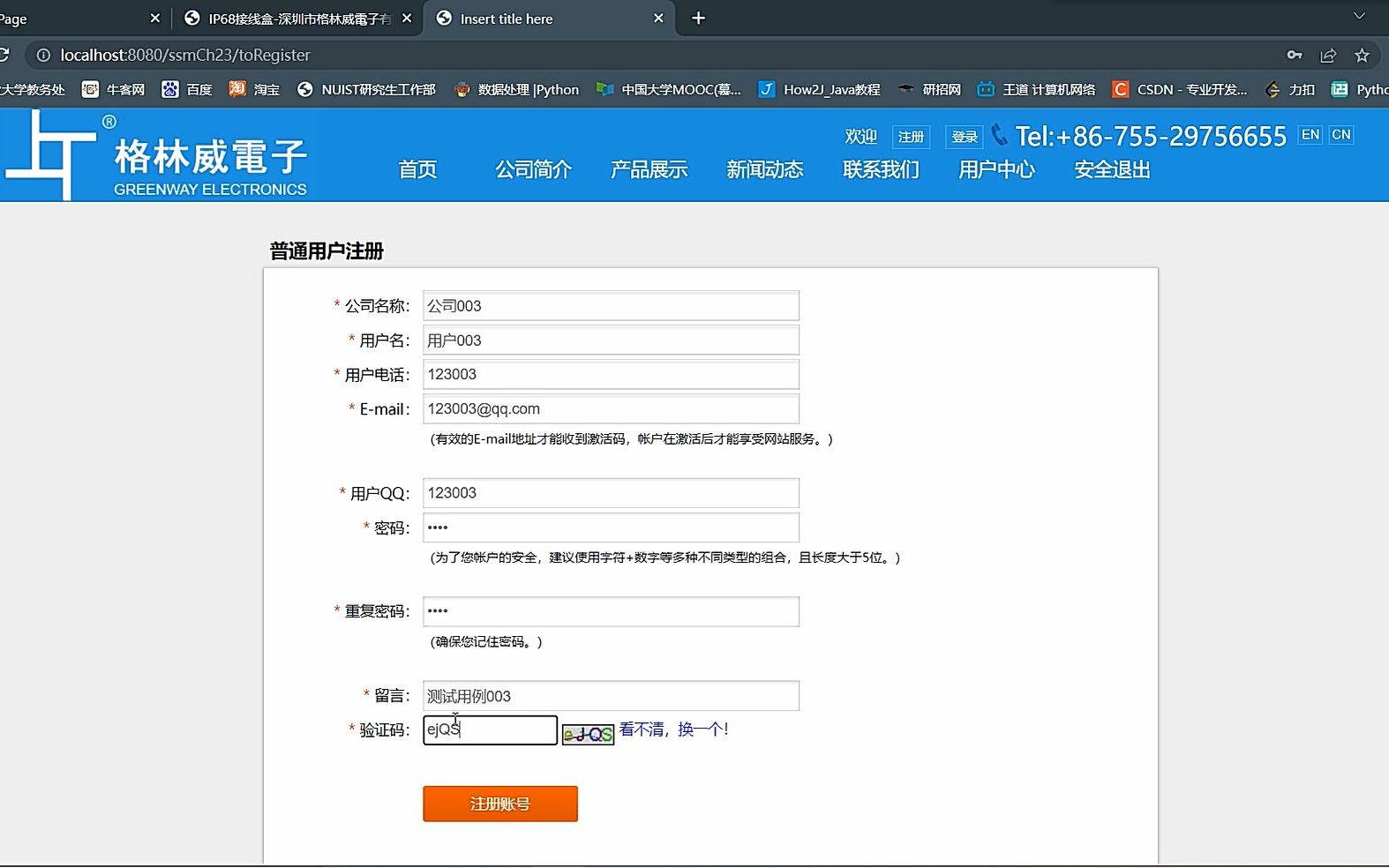This screenshot has width=1389, height=868.
Task: Open 公司简介 navigation item
Action: [x=533, y=169]
